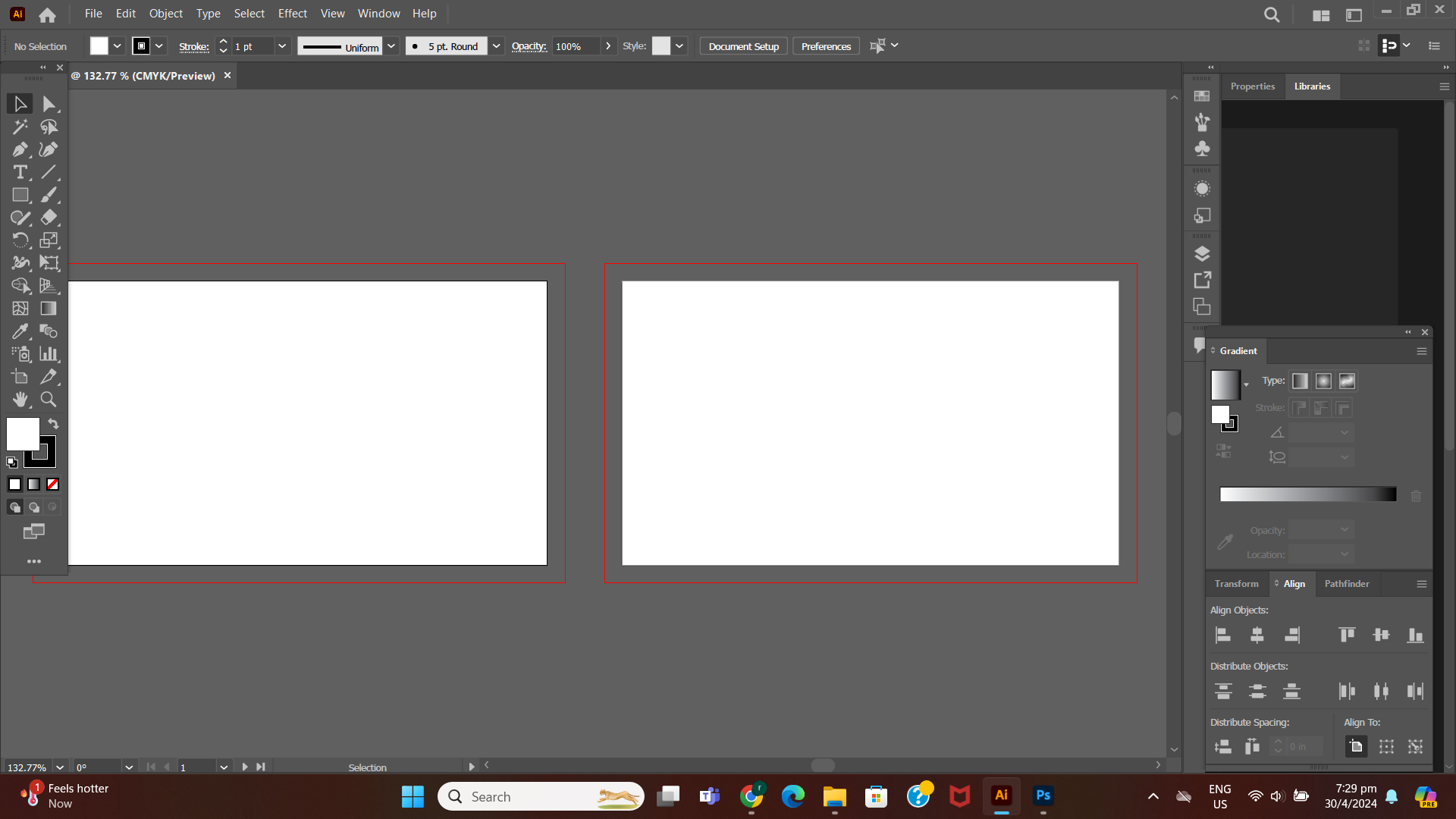
Task: Open the Brushes panel from right sidebar
Action: click(x=1202, y=122)
